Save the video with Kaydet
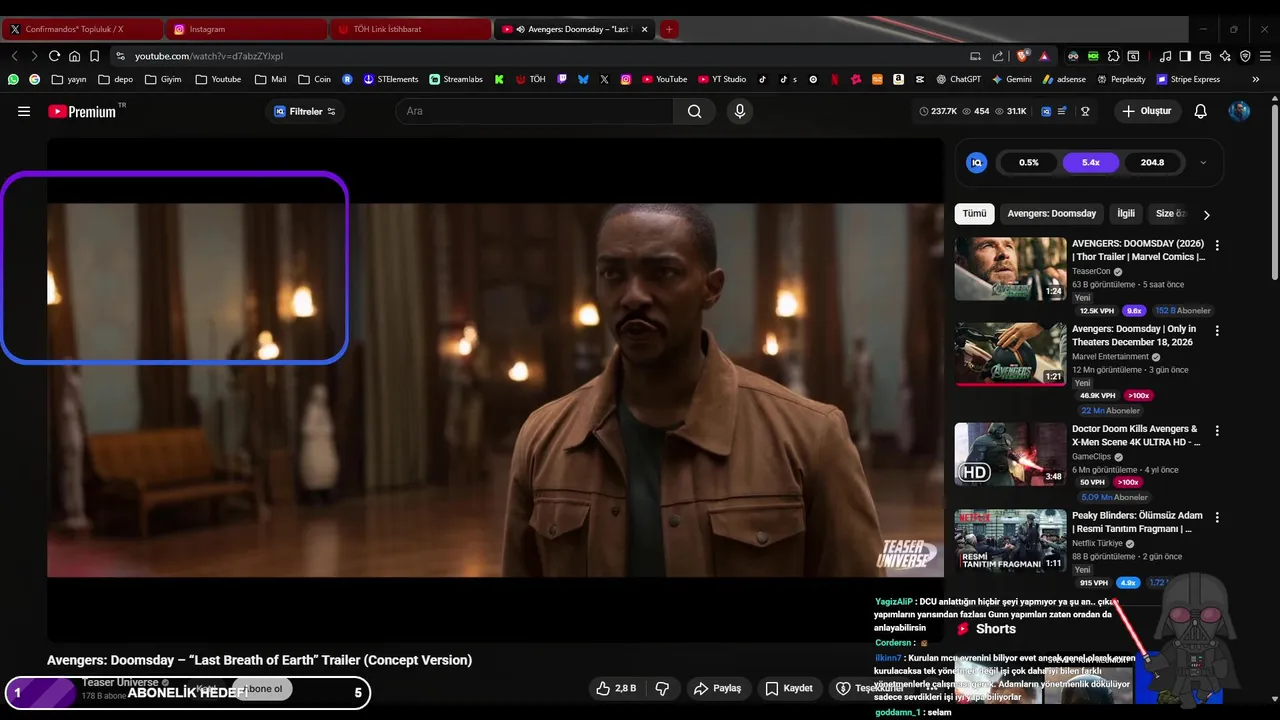Image resolution: width=1280 pixels, height=720 pixels. [x=789, y=688]
